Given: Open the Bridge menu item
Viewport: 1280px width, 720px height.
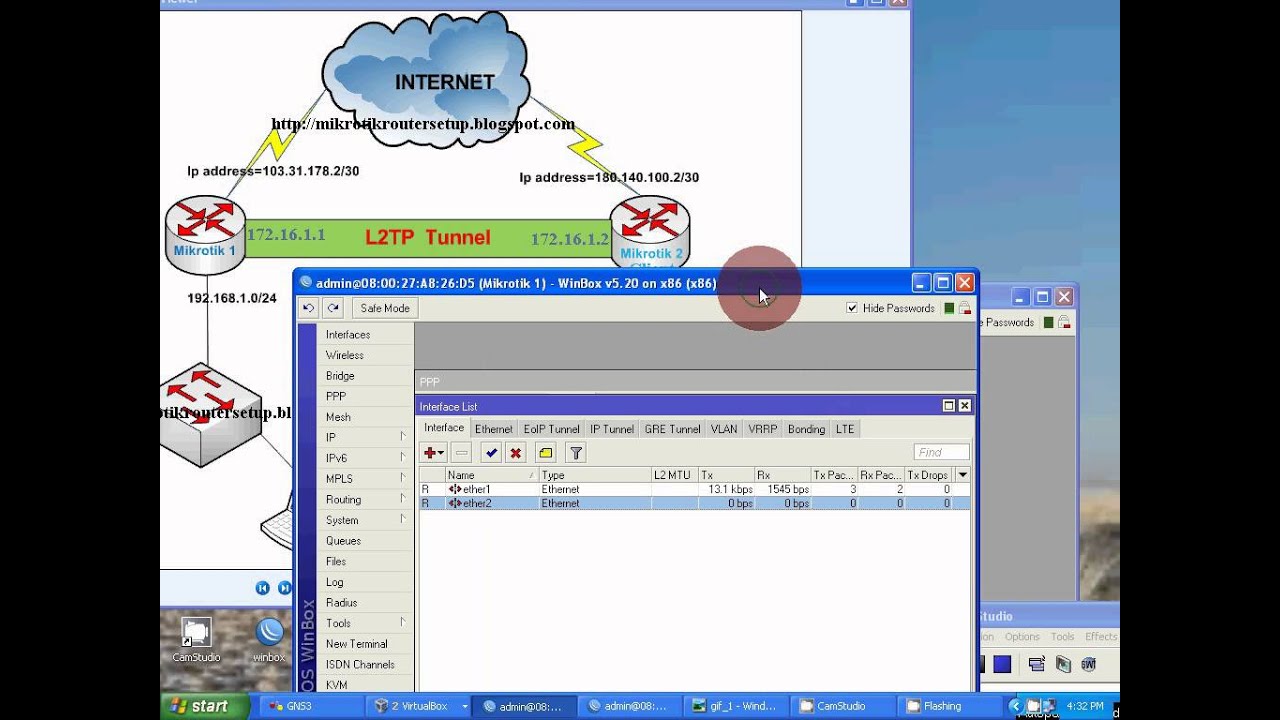Looking at the screenshot, I should (x=365, y=376).
